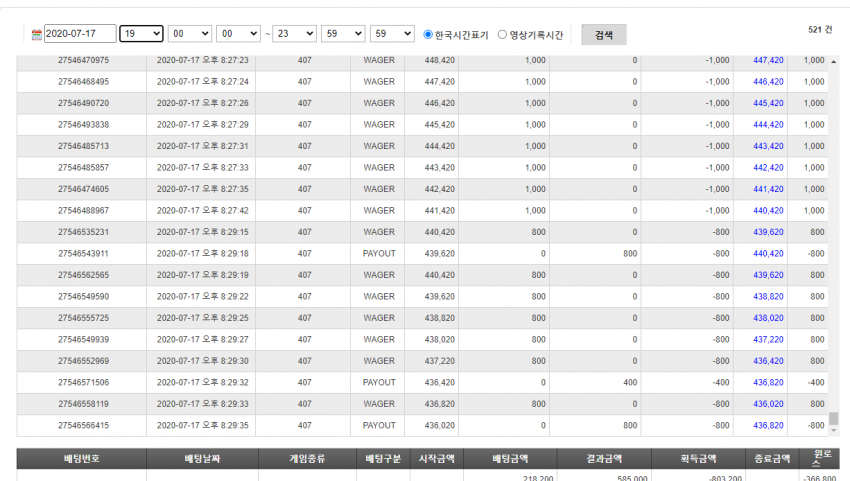
Task: Select bet number 27546566415
Action: click(83, 426)
